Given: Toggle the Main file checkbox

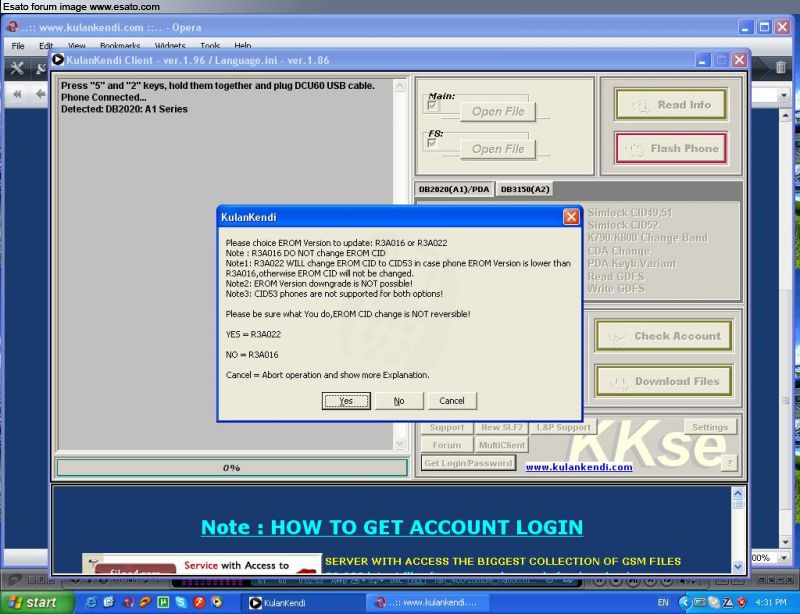Looking at the screenshot, I should [432, 106].
